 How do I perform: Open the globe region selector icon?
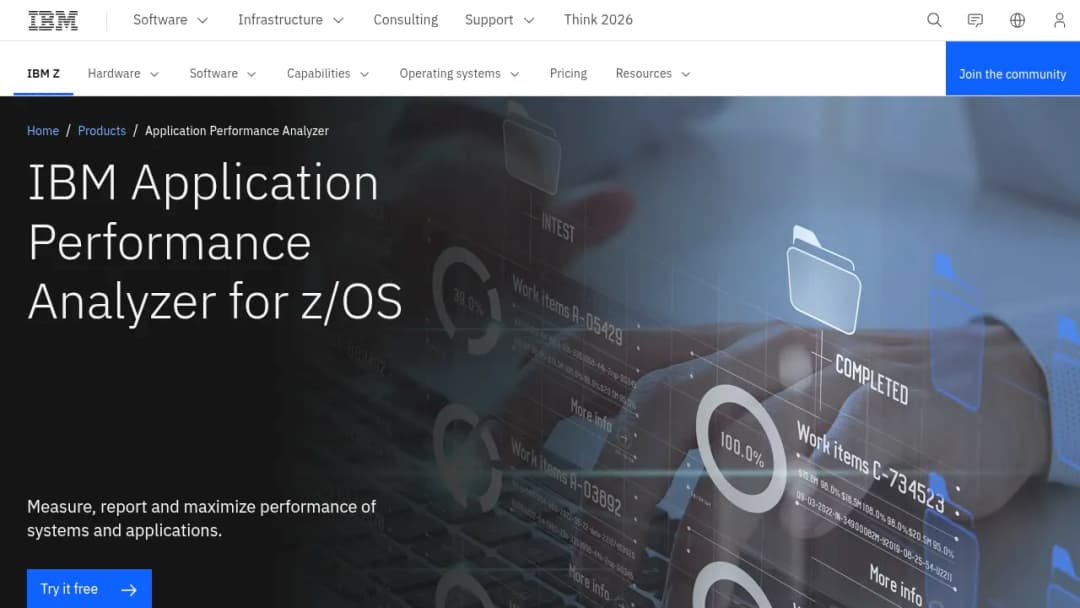(x=1017, y=20)
